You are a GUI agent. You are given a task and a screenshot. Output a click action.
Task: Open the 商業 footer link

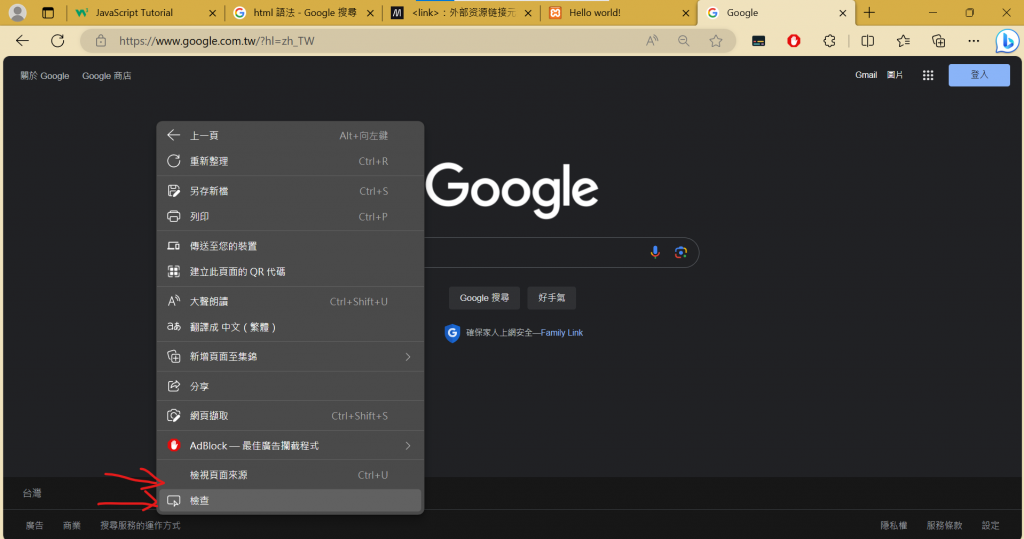click(72, 525)
